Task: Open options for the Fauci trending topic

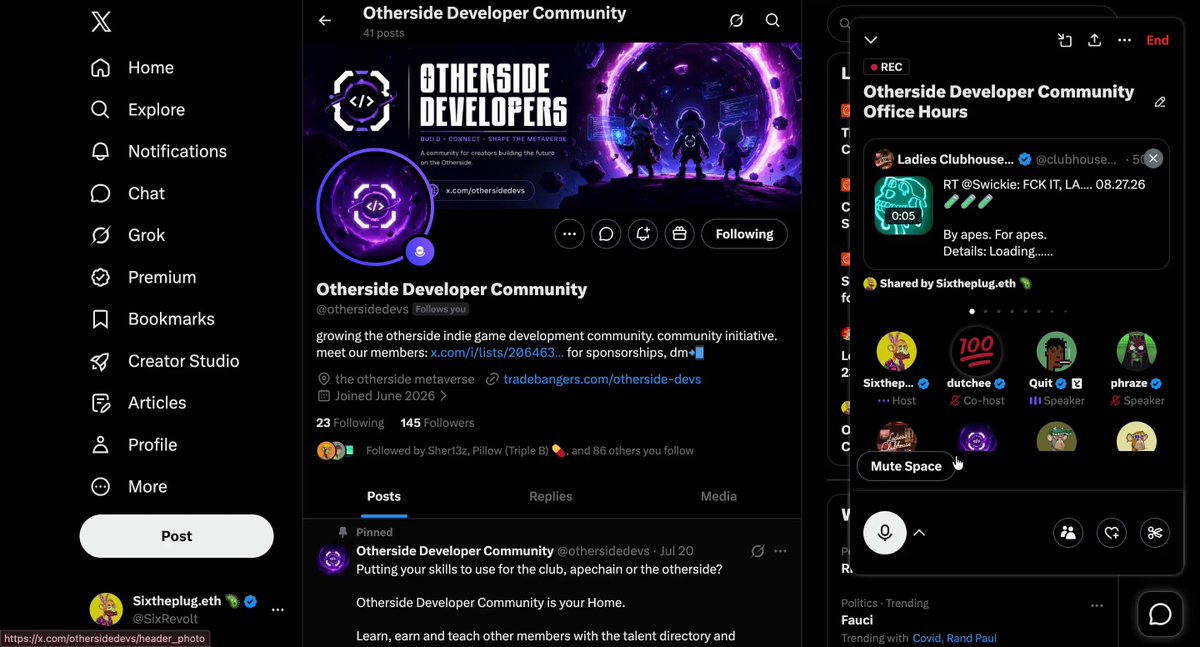Action: coord(1098,605)
